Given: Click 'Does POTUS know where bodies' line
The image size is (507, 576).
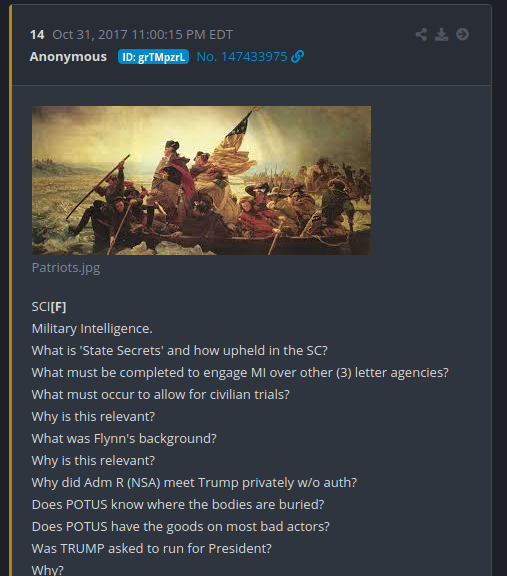Looking at the screenshot, I should pyautogui.click(x=178, y=504).
